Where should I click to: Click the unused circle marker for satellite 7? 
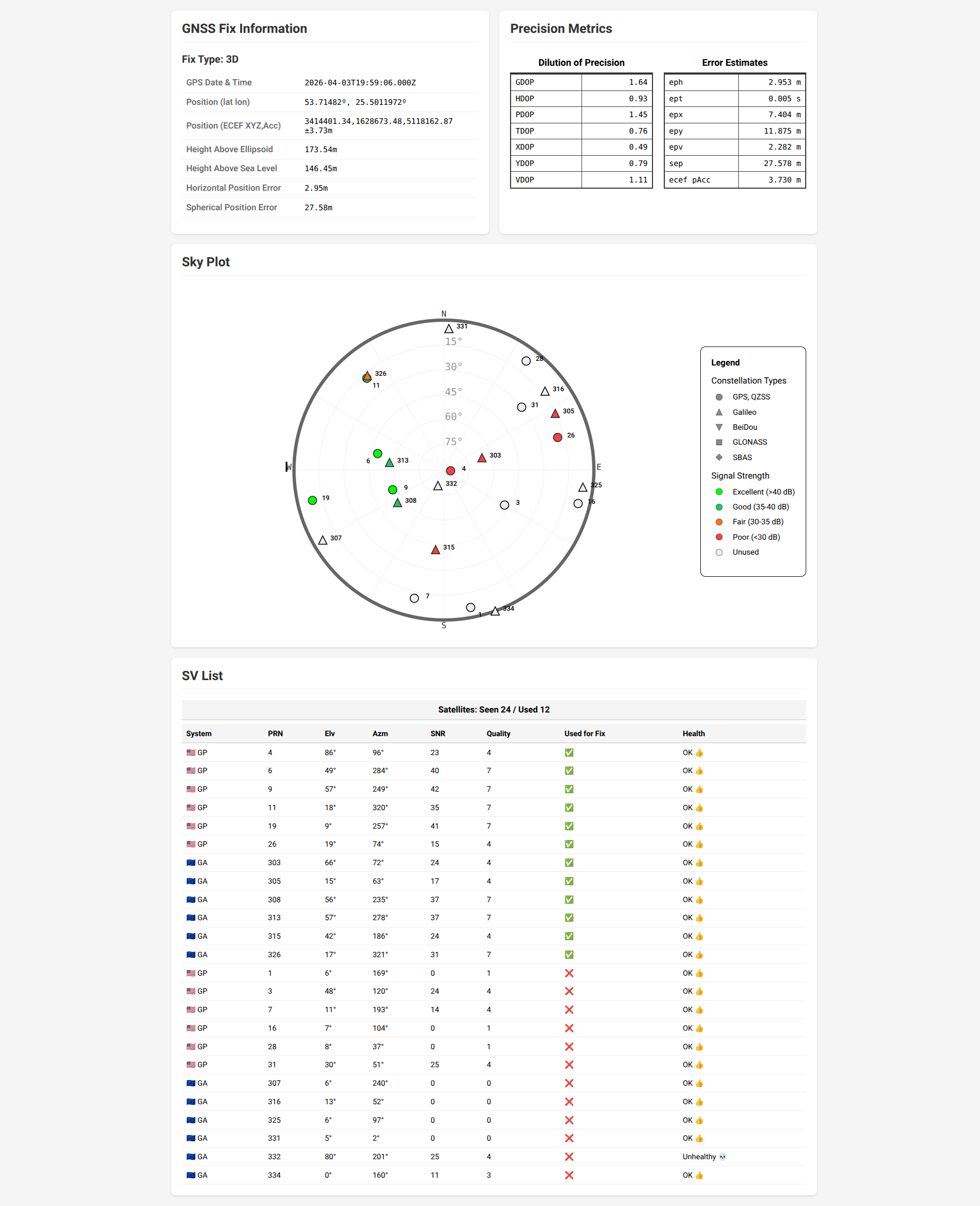pyautogui.click(x=414, y=598)
